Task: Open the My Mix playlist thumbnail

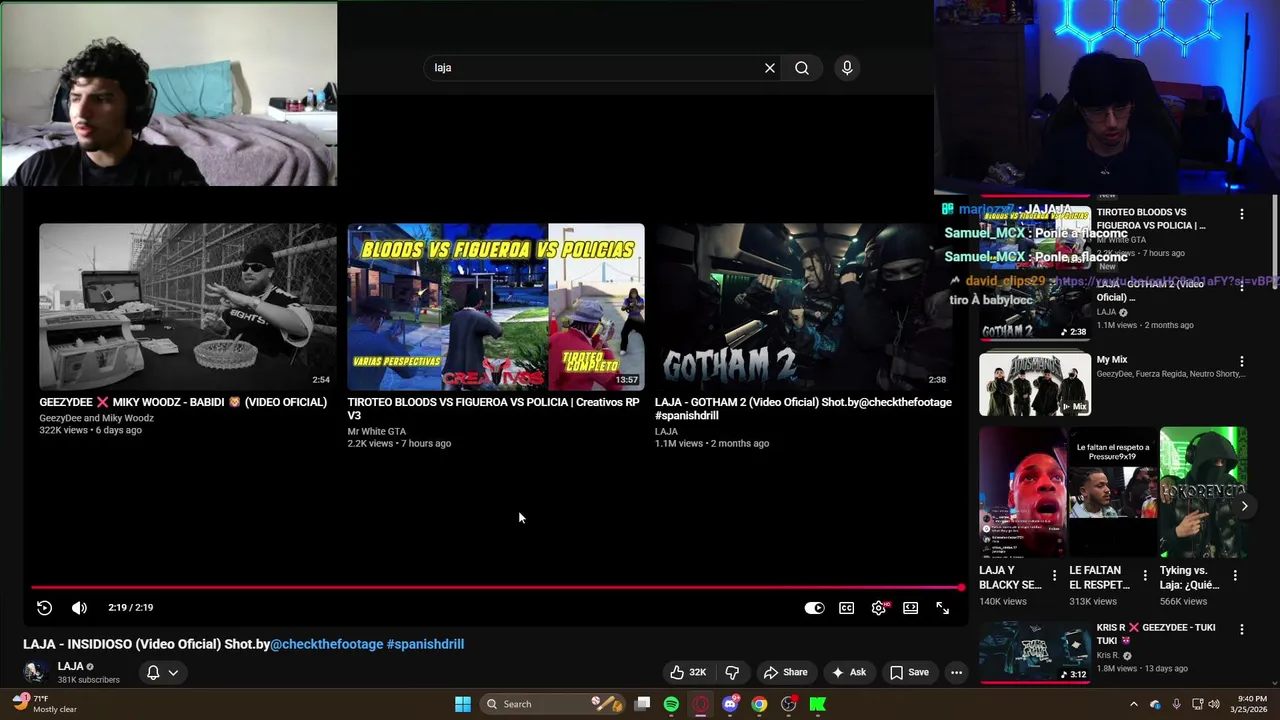Action: pos(1035,383)
